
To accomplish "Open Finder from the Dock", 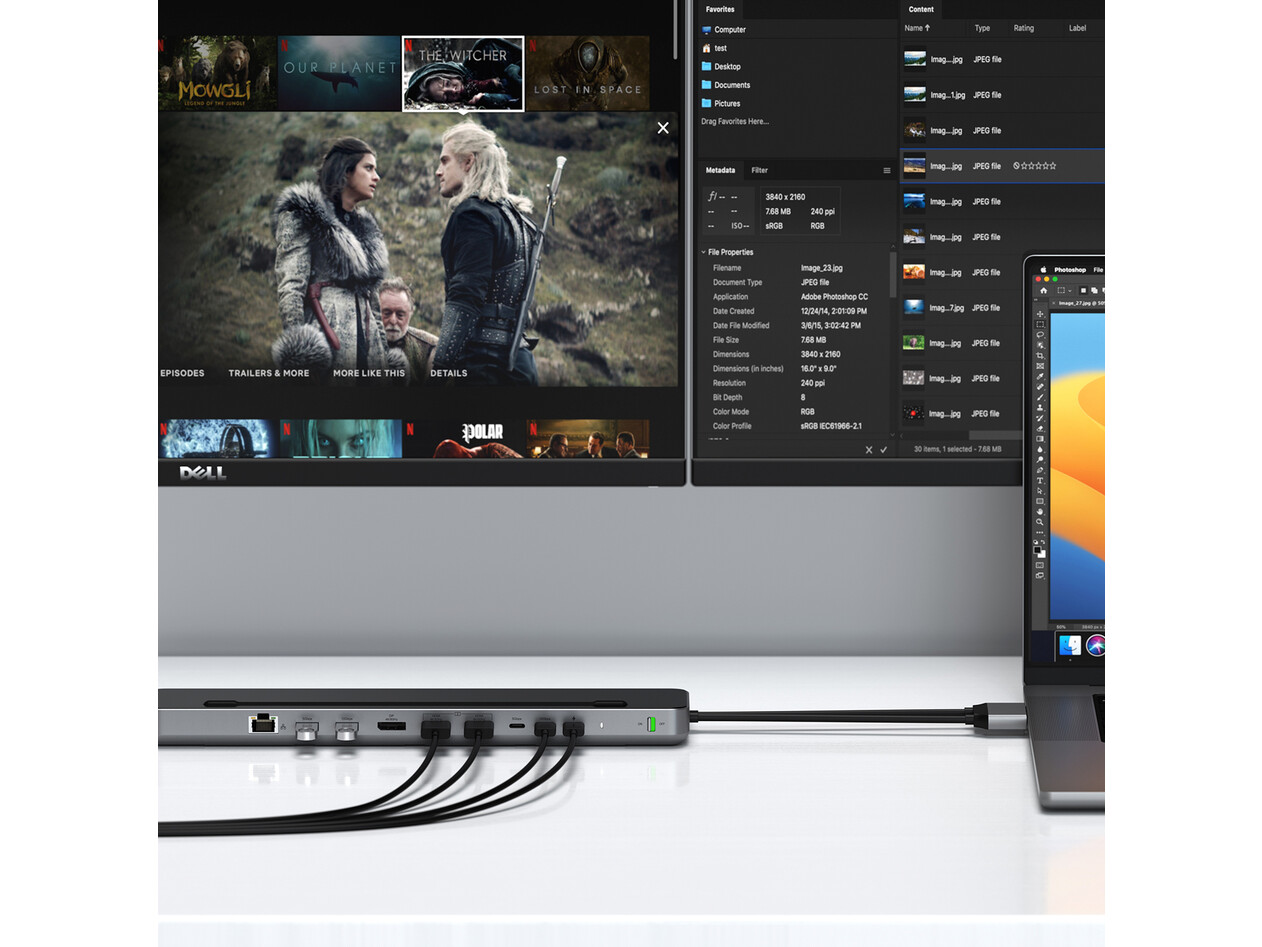I will tap(1069, 645).
